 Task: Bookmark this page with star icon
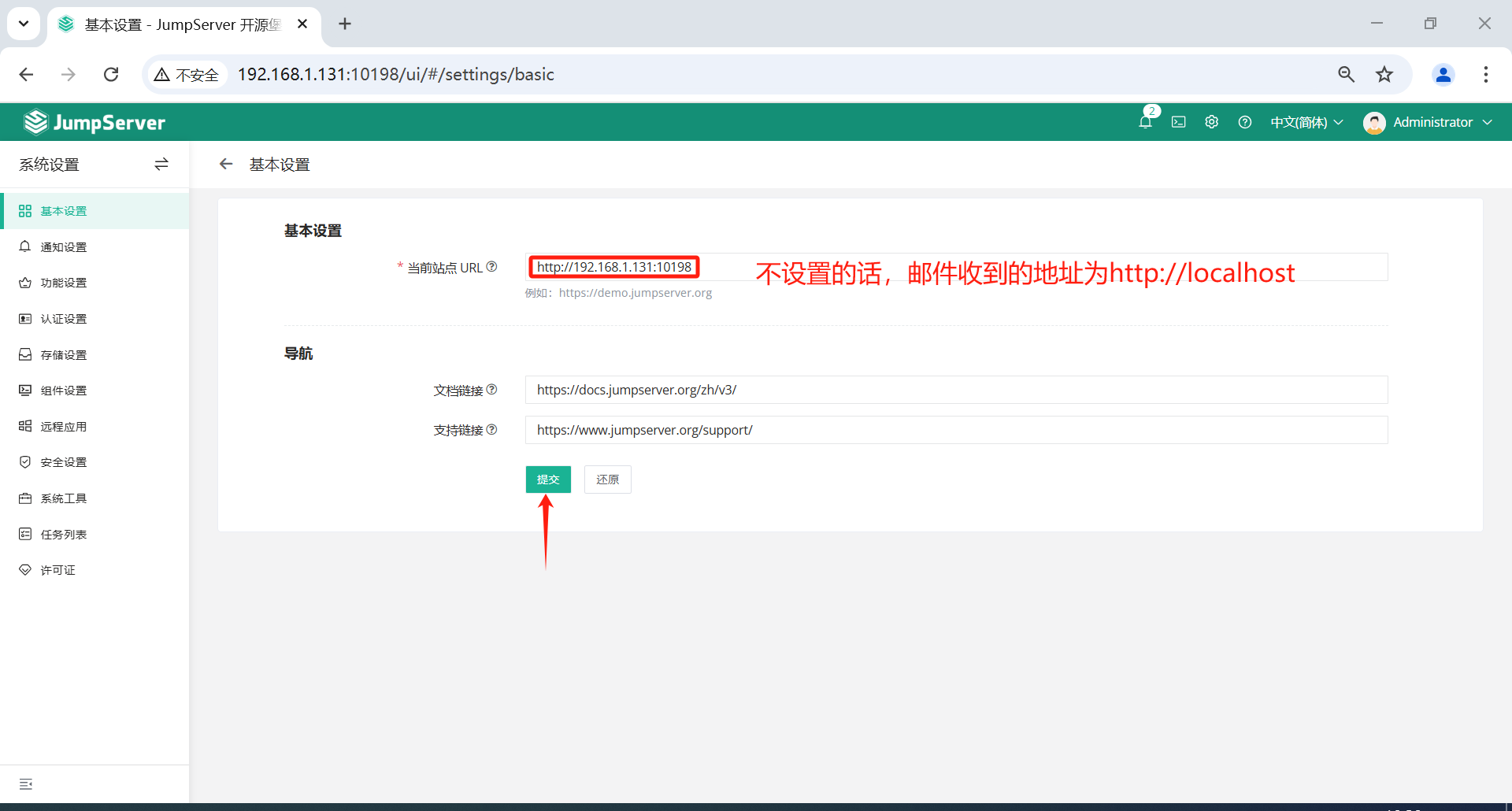[1384, 74]
